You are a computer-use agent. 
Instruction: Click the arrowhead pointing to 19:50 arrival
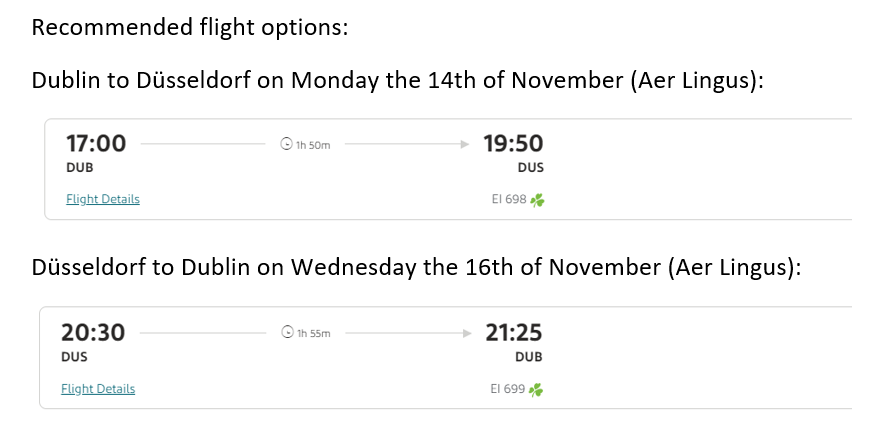coord(463,144)
